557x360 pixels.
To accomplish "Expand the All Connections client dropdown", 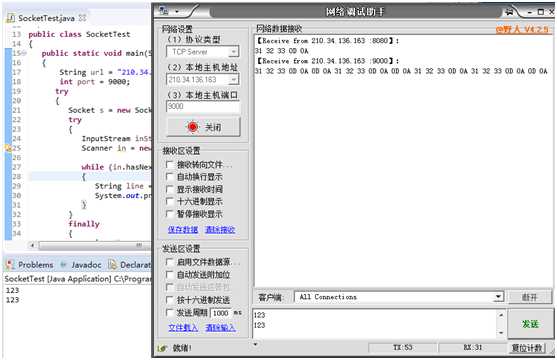I will pyautogui.click(x=498, y=297).
